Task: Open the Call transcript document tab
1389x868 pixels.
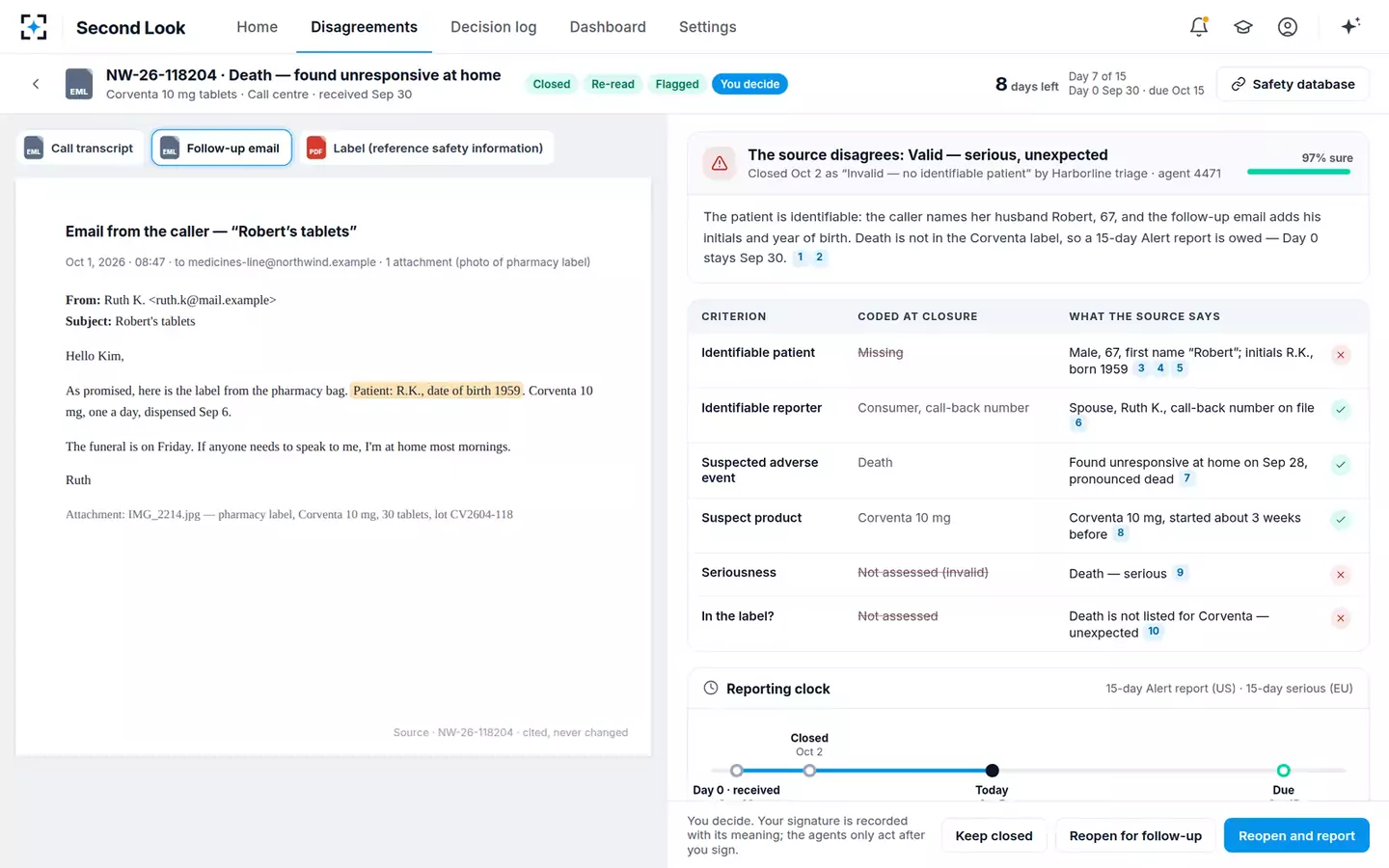Action: point(80,148)
